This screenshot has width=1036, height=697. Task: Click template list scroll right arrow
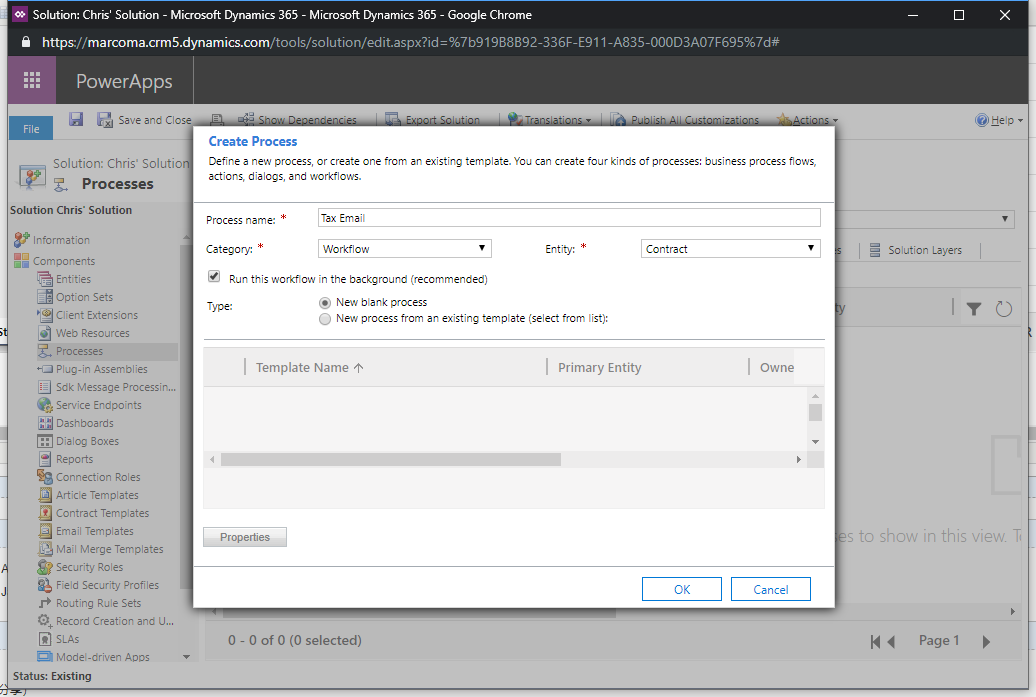click(x=799, y=459)
